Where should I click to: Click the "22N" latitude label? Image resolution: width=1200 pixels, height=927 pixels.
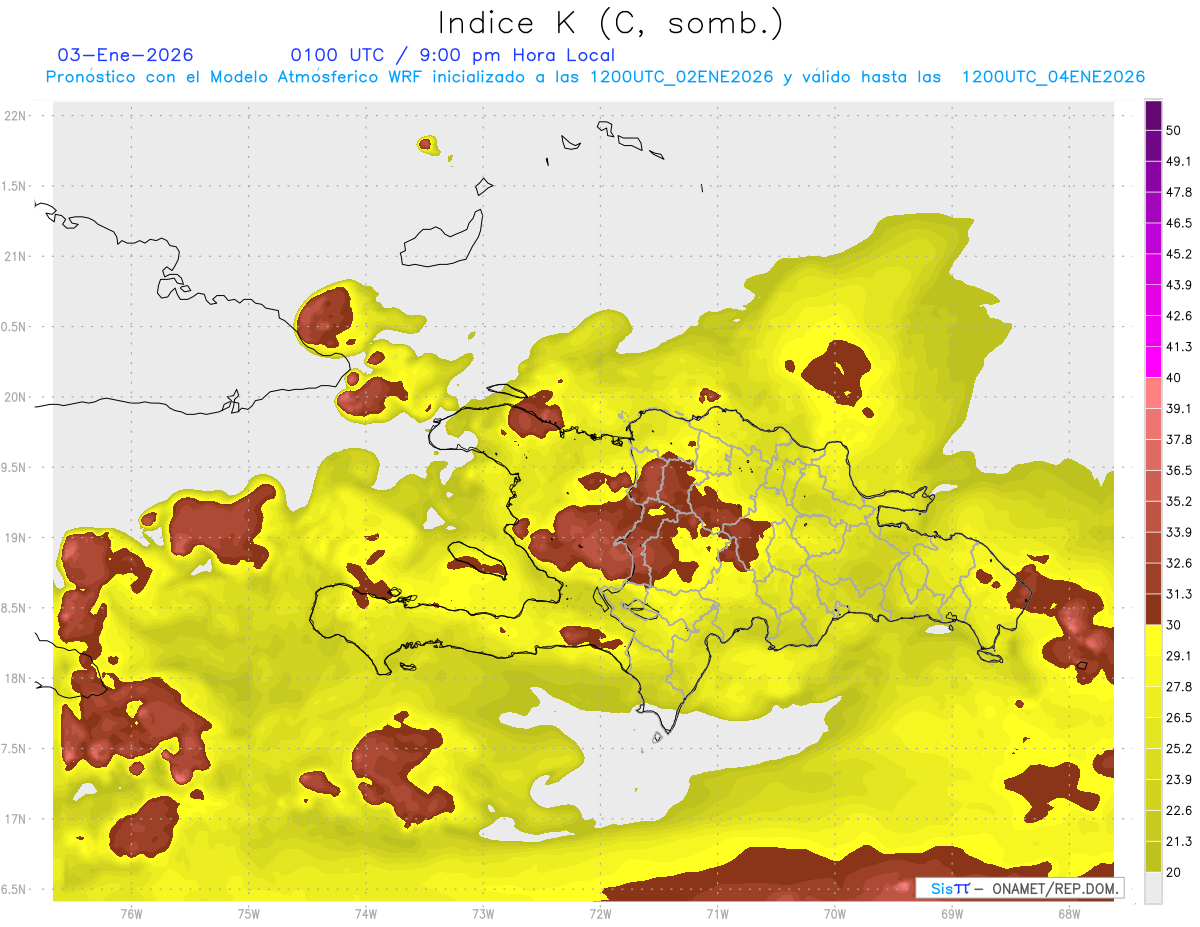click(x=16, y=115)
